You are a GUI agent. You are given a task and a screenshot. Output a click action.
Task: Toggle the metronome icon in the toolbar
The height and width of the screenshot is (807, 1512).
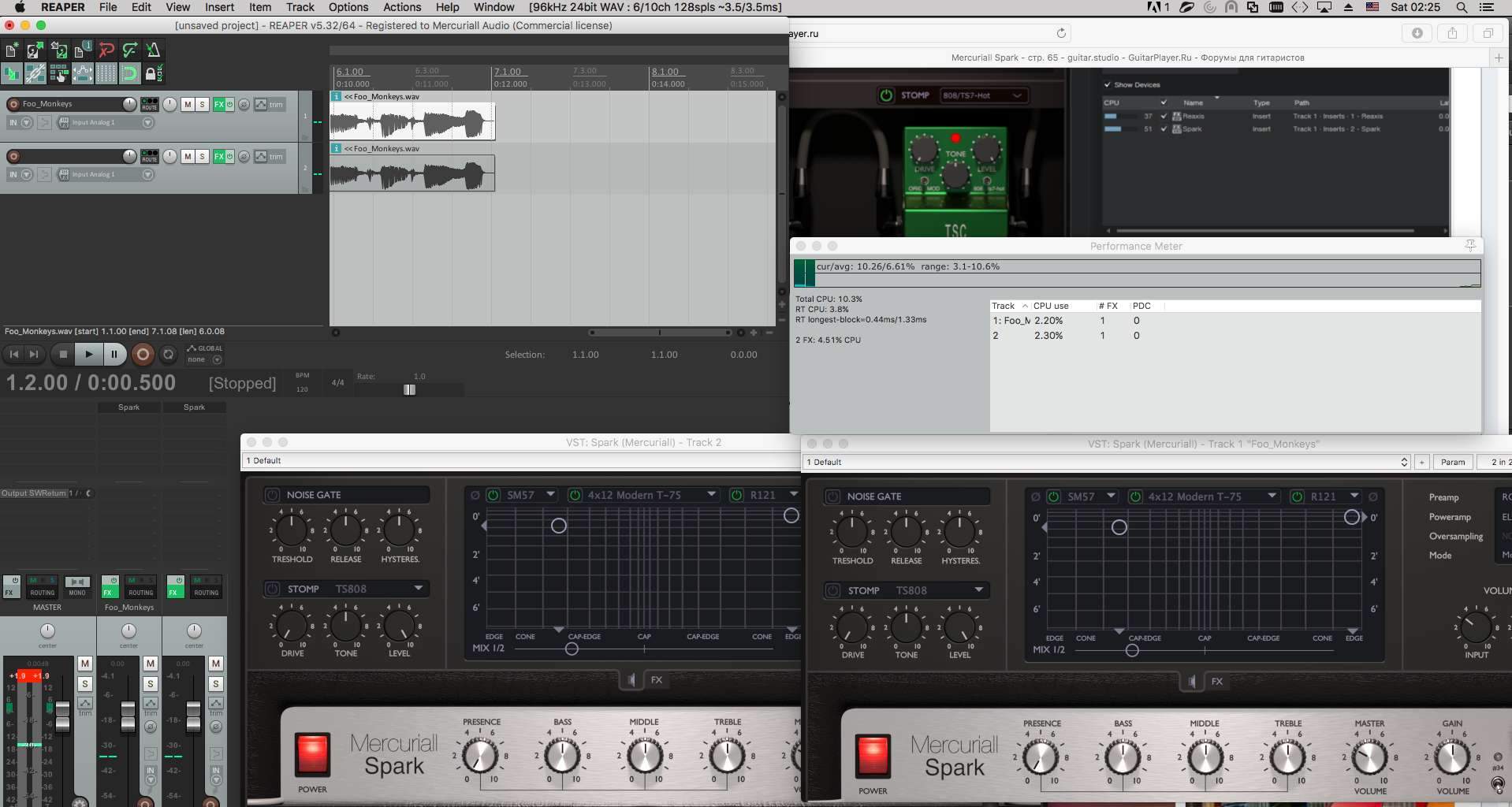click(153, 50)
